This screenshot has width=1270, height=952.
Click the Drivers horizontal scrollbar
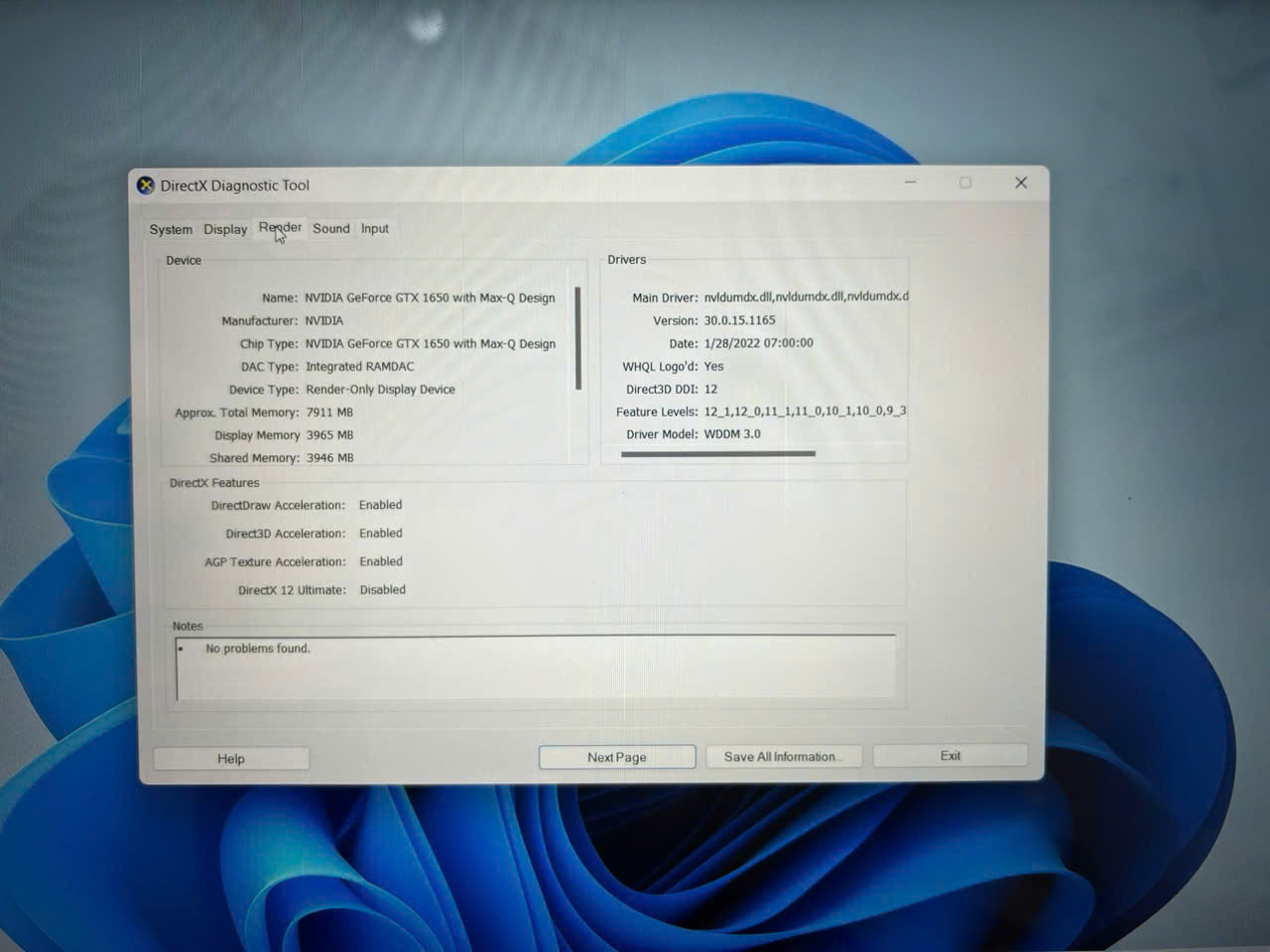718,453
